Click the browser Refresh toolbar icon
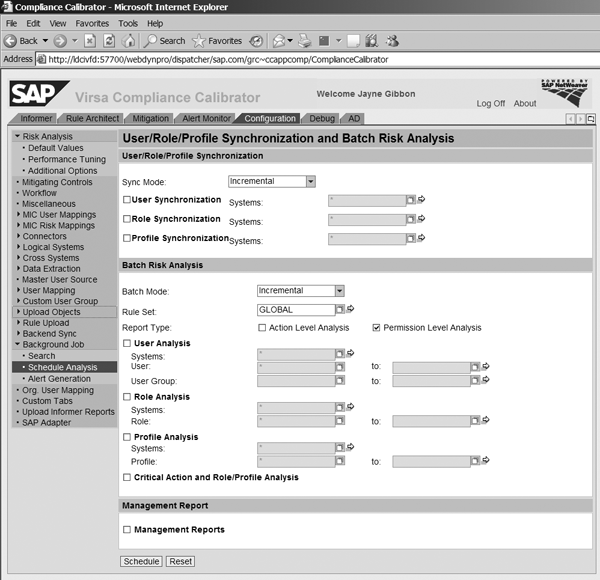Image resolution: width=600 pixels, height=580 pixels. coord(108,41)
